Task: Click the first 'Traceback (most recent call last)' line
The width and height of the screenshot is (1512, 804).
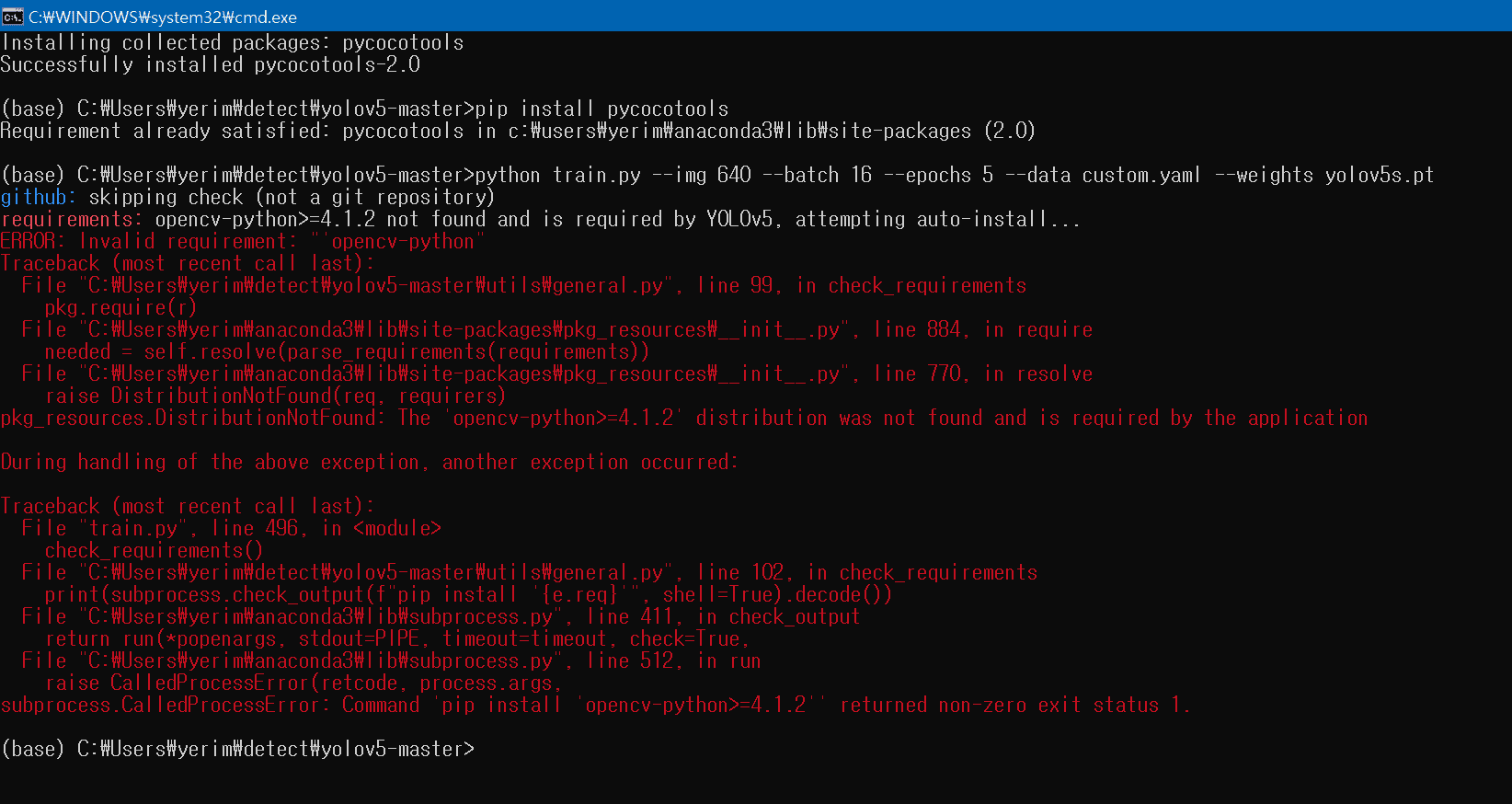Action: click(x=188, y=263)
